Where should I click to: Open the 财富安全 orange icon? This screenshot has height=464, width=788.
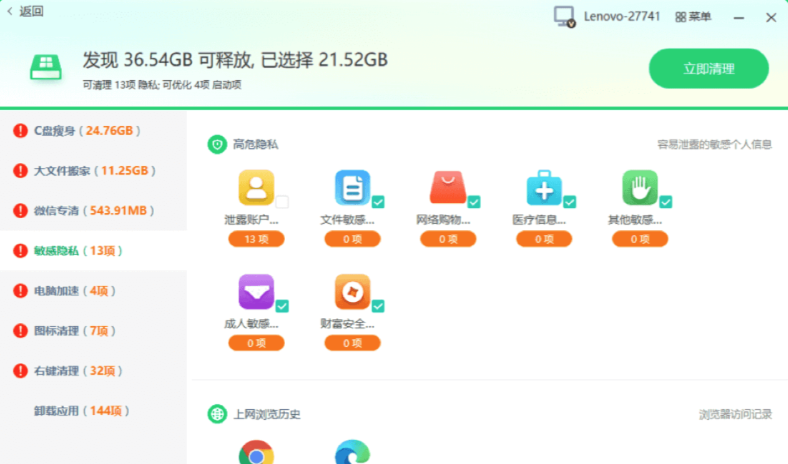(352, 292)
